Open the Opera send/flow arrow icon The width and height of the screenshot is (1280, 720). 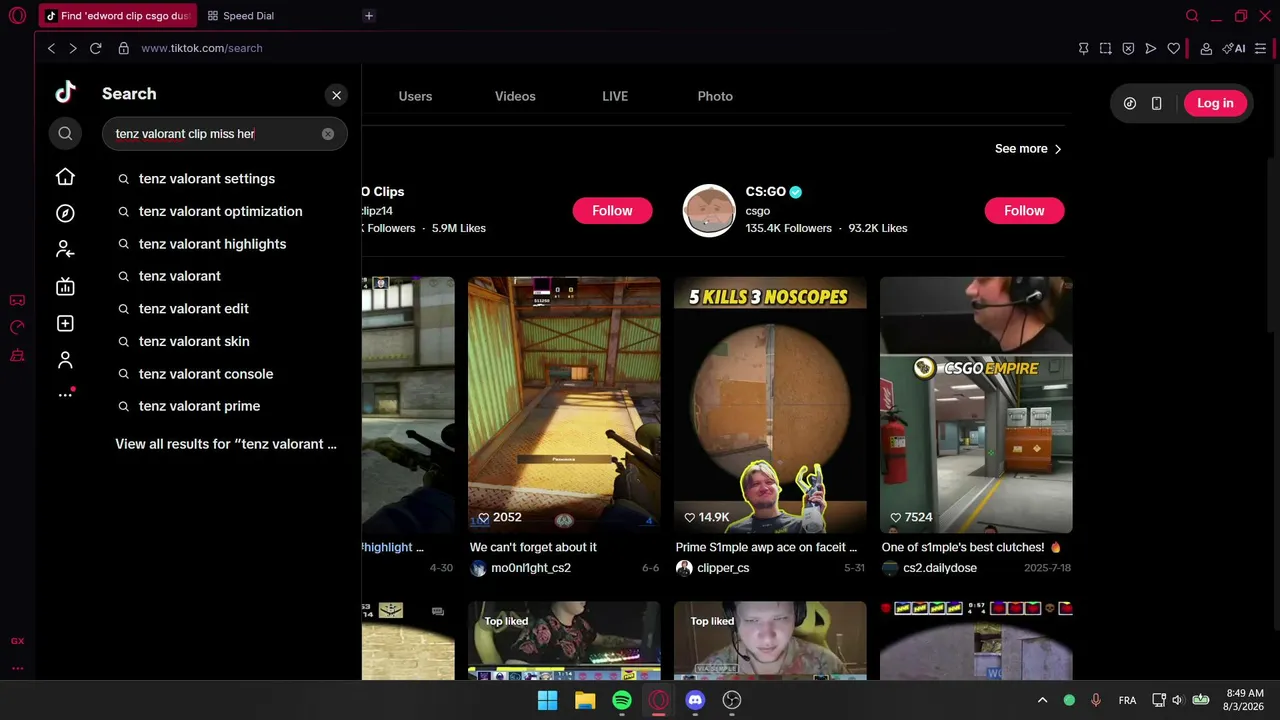[1151, 48]
